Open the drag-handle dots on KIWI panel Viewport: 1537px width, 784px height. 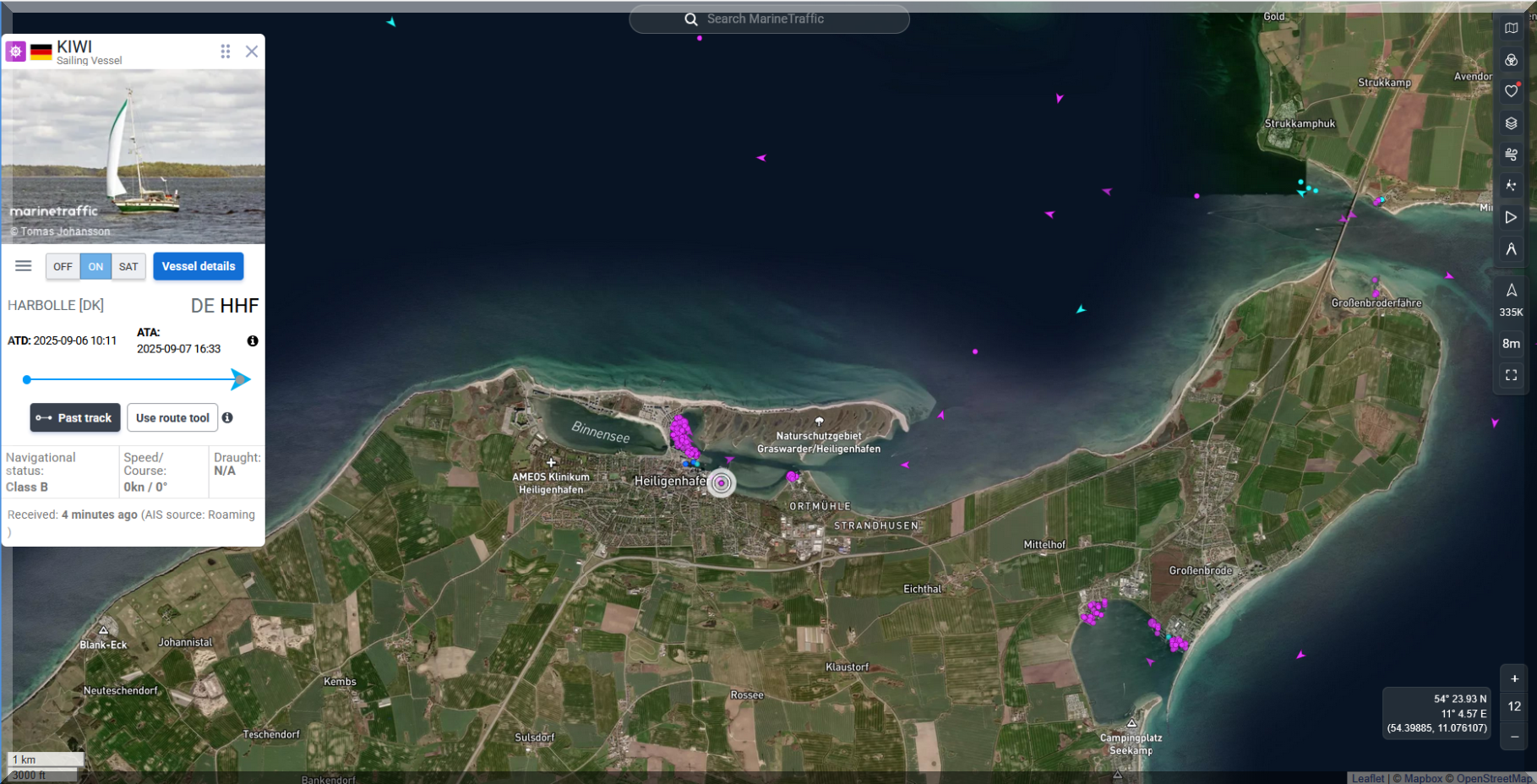point(226,52)
